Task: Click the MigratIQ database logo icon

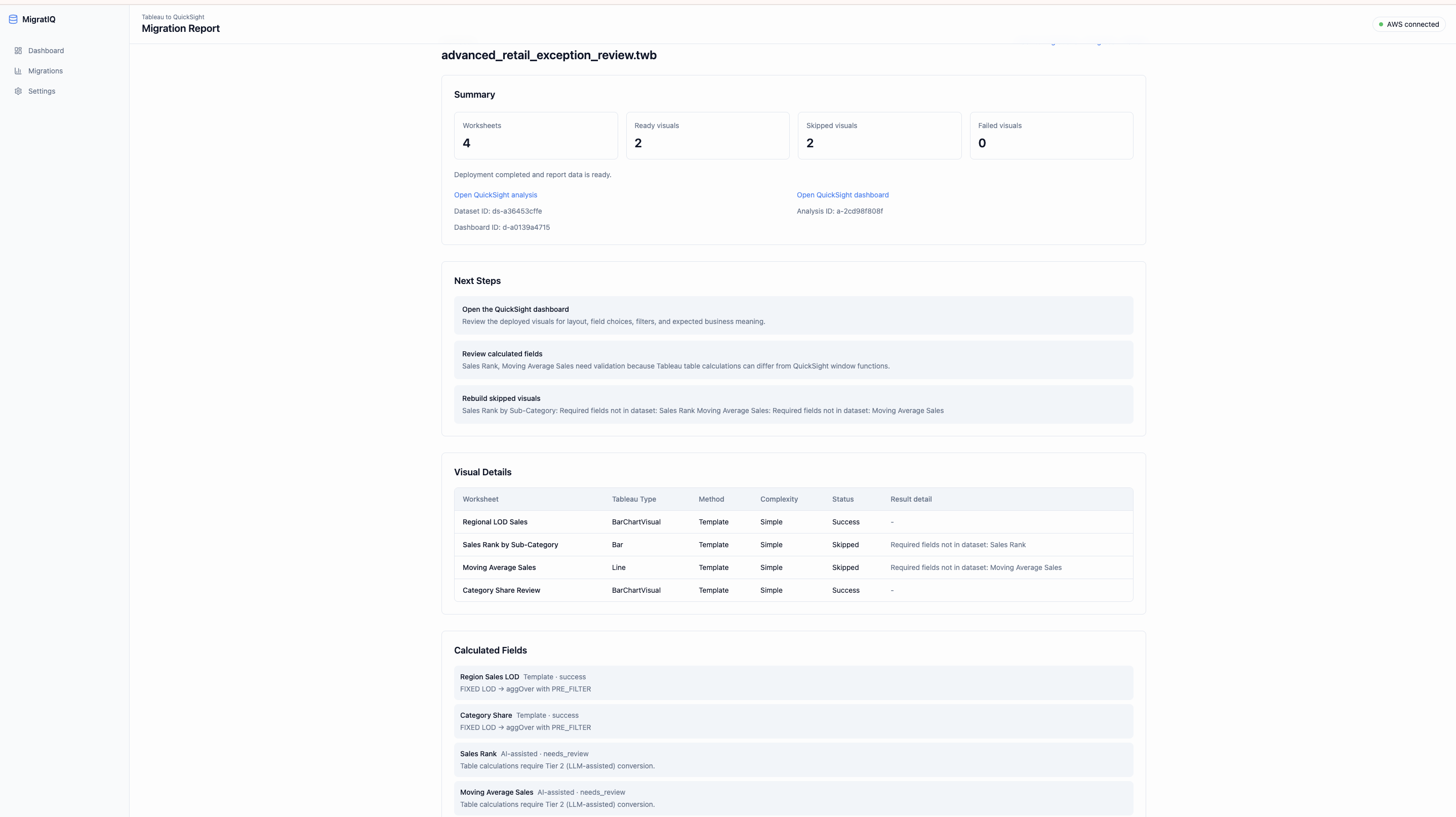Action: 13,19
